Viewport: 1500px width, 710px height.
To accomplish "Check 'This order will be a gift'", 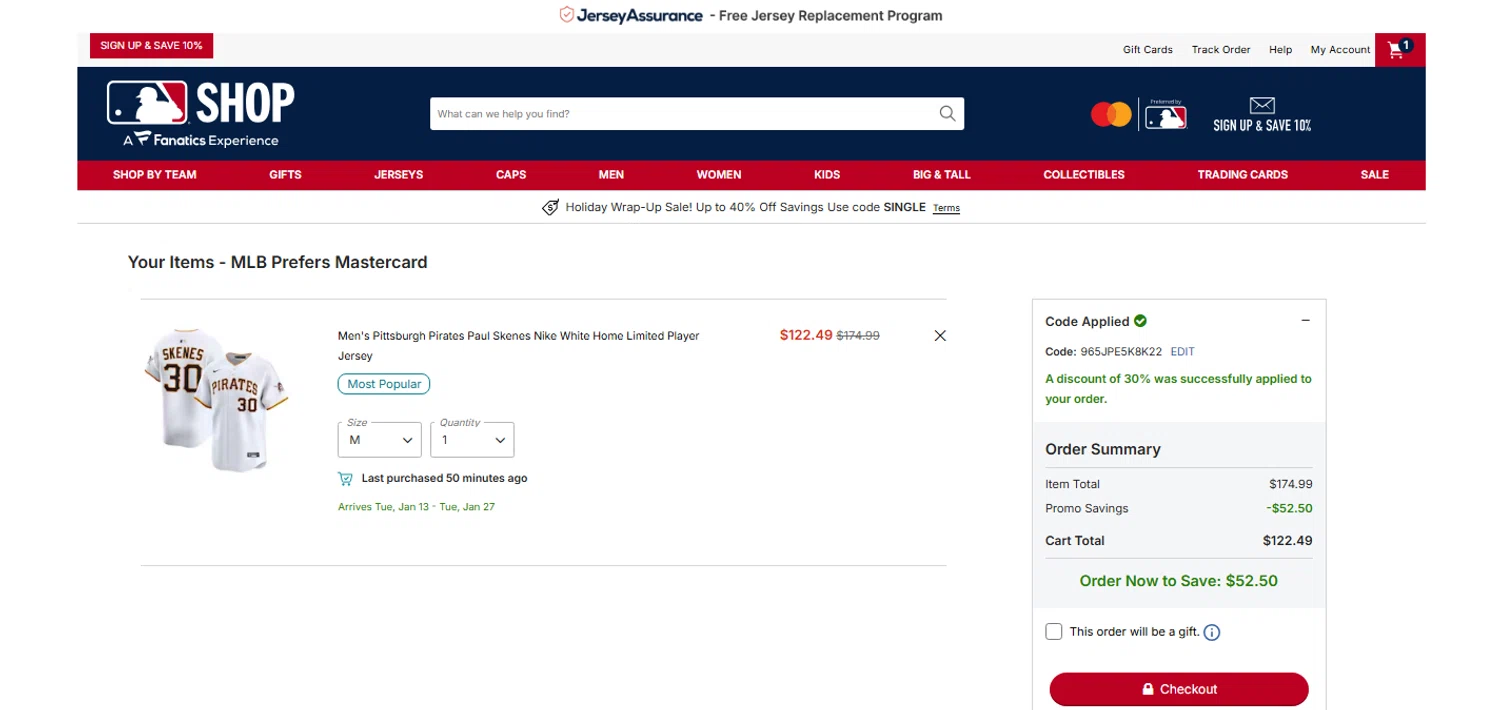I will (x=1053, y=631).
